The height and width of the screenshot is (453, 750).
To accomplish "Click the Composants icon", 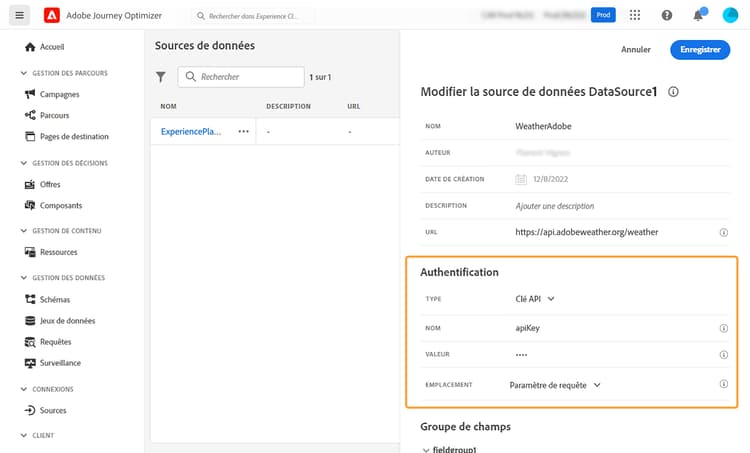I will coord(30,205).
